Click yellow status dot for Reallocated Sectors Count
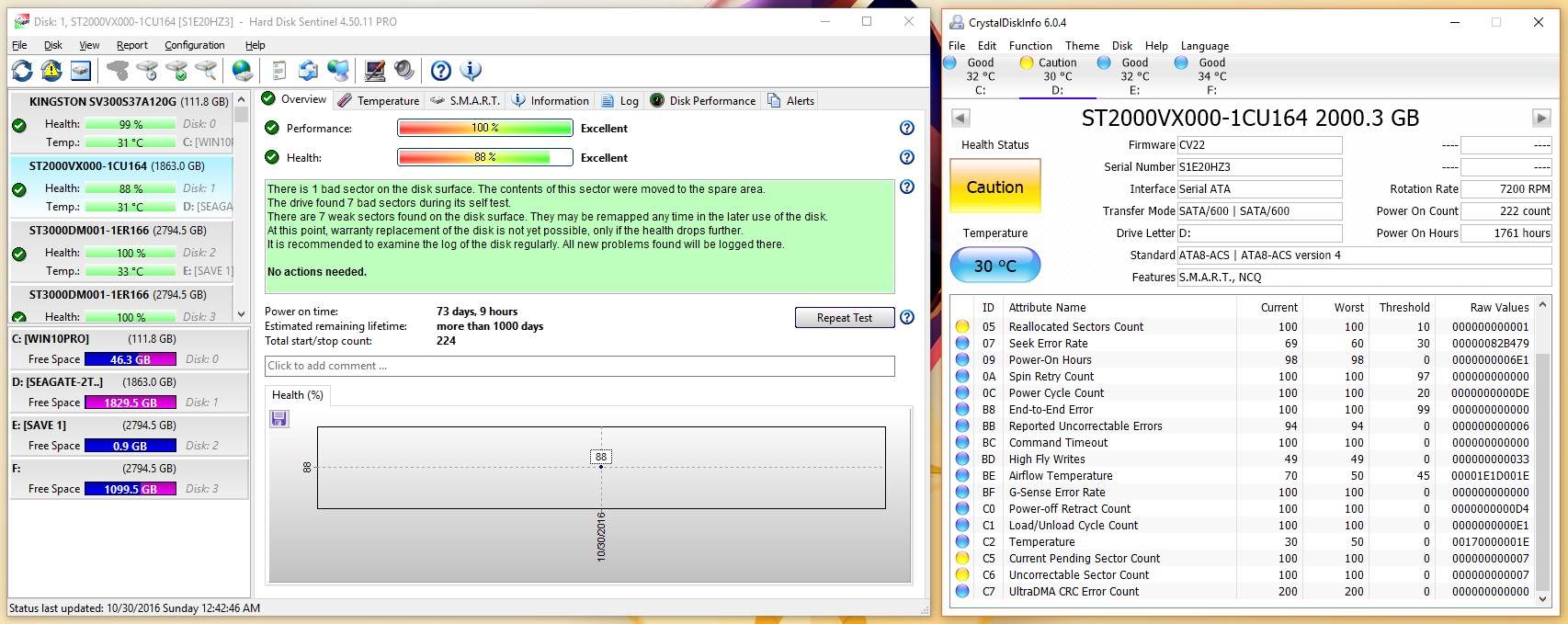 pyautogui.click(x=962, y=326)
